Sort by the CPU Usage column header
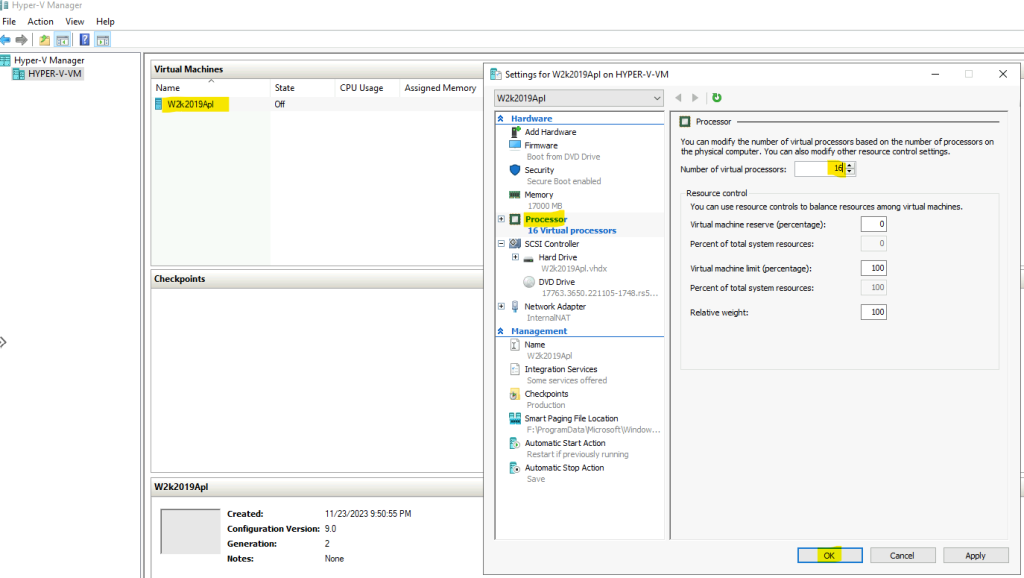1024x578 pixels. (366, 88)
